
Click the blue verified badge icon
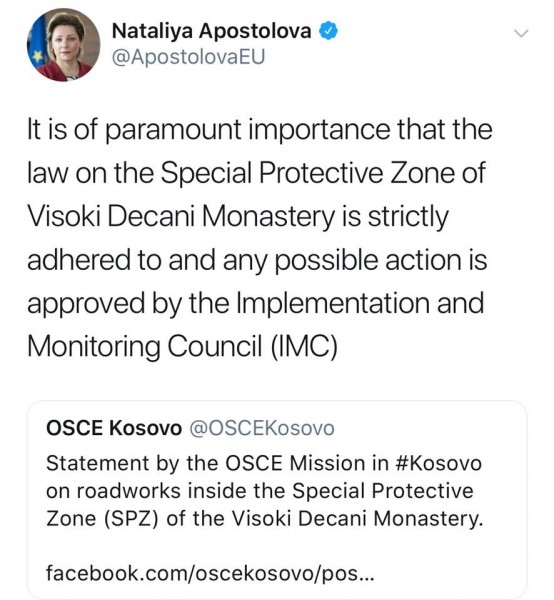[328, 31]
